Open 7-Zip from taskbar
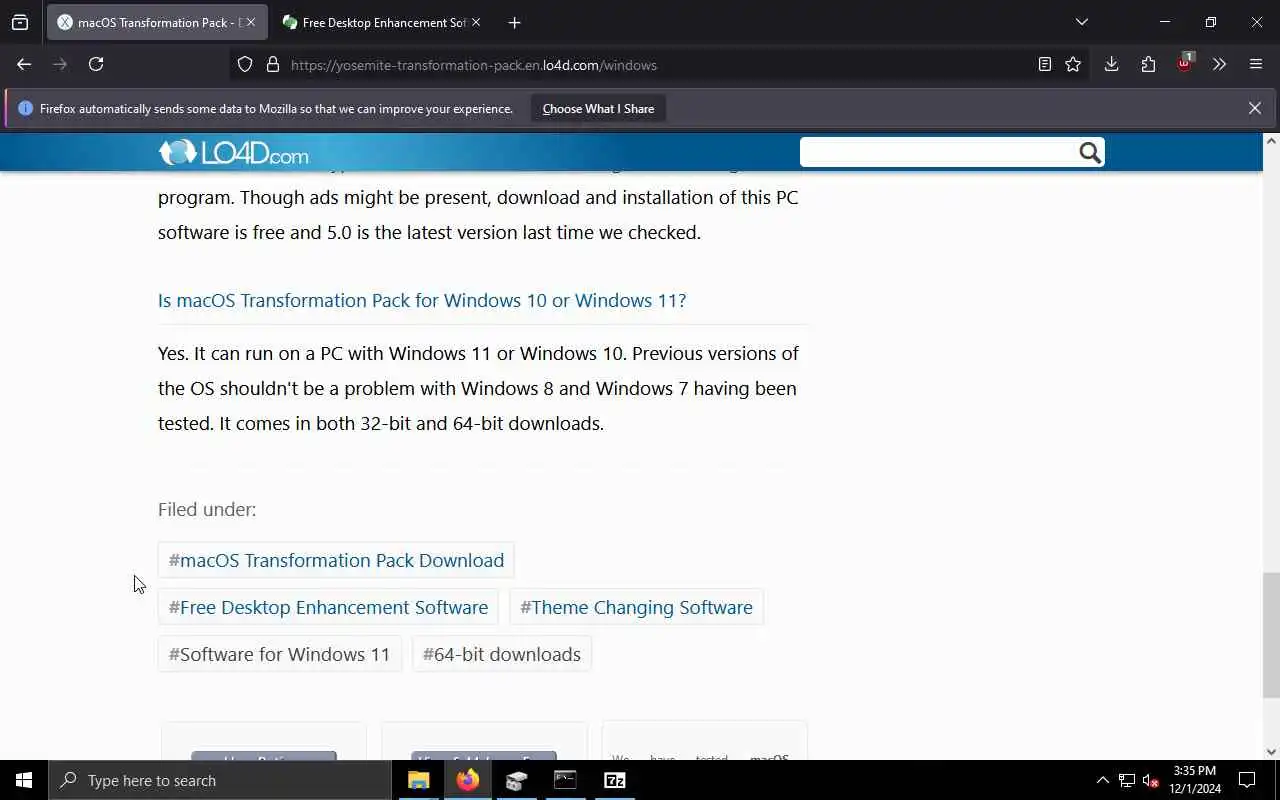This screenshot has width=1280, height=800. (x=614, y=780)
